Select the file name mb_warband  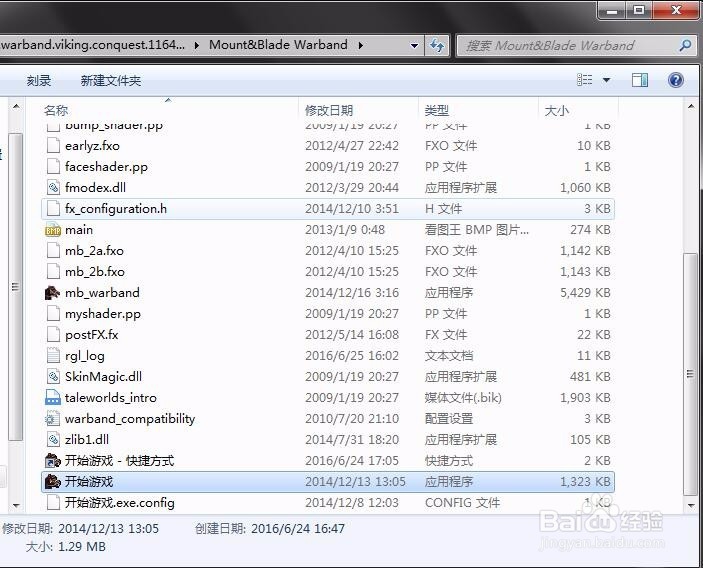click(x=102, y=293)
